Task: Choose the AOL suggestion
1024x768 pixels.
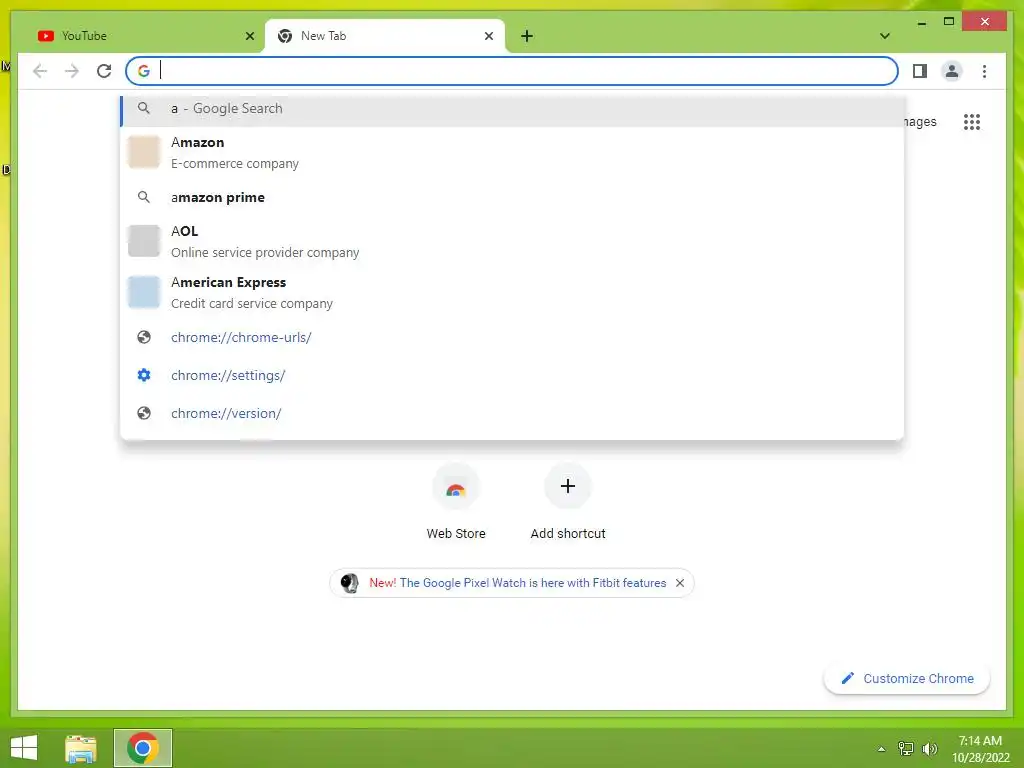Action: pos(513,242)
